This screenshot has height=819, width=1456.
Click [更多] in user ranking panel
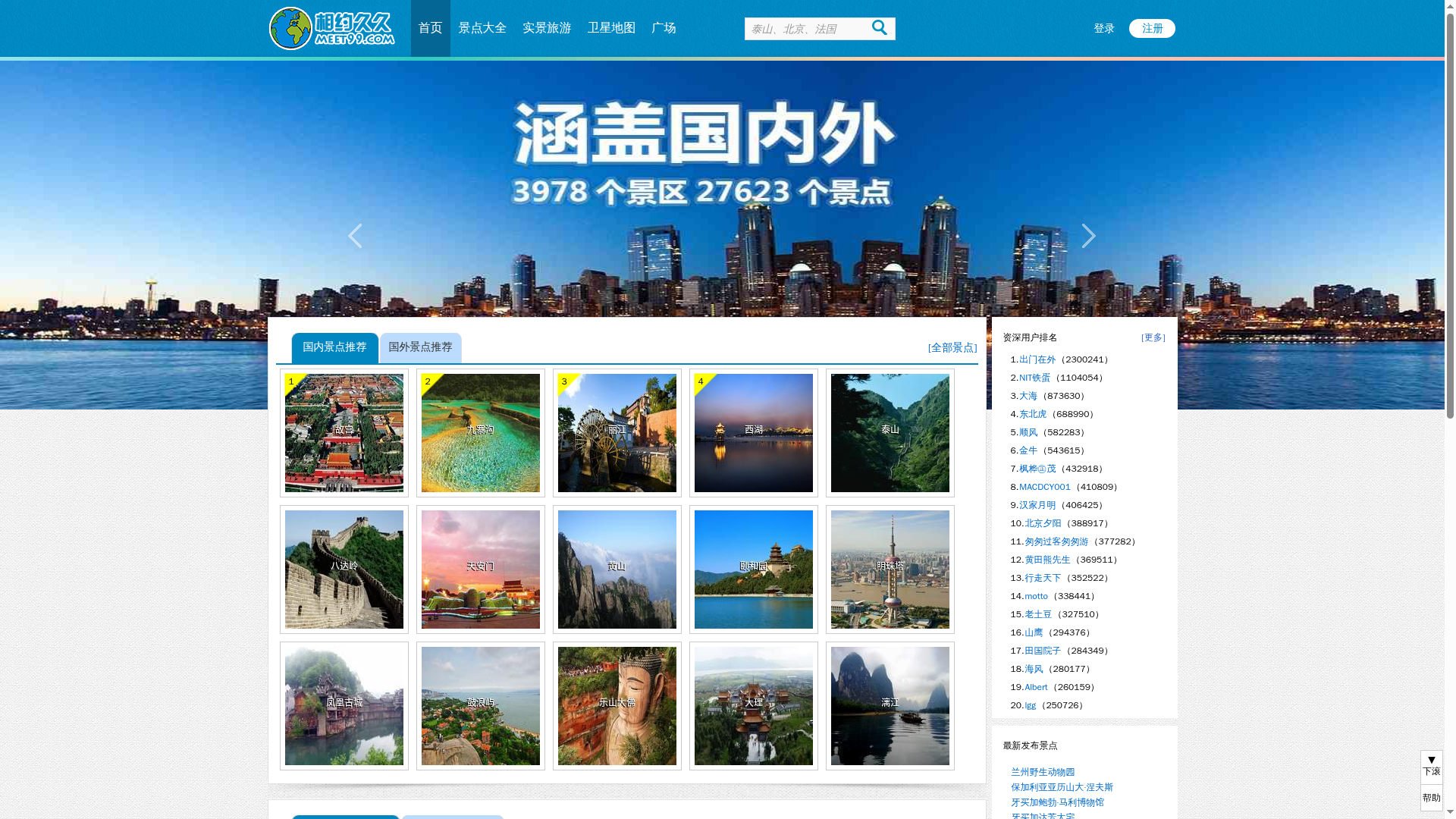[x=1153, y=337]
